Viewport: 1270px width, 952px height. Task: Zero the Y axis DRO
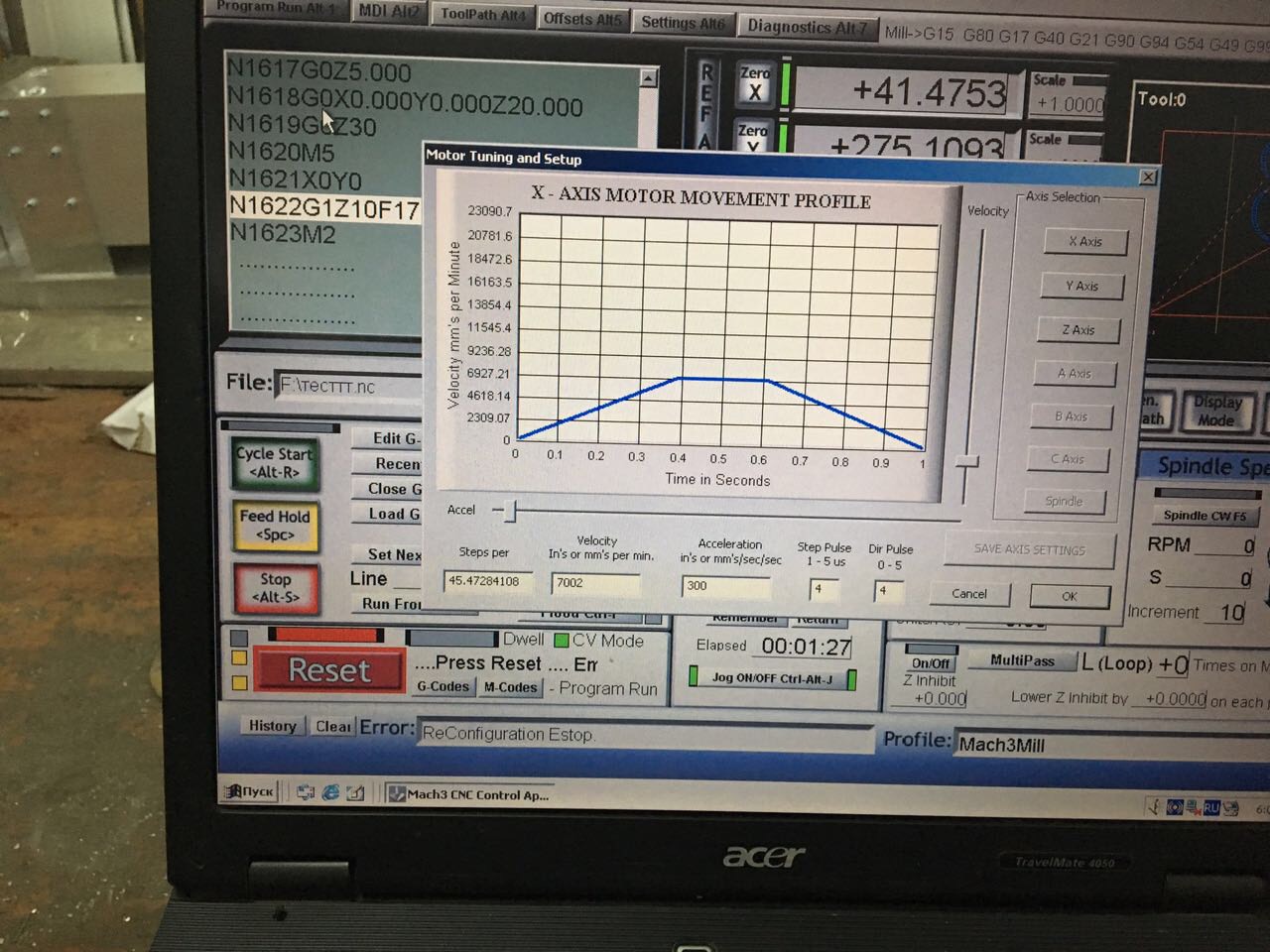tap(752, 137)
